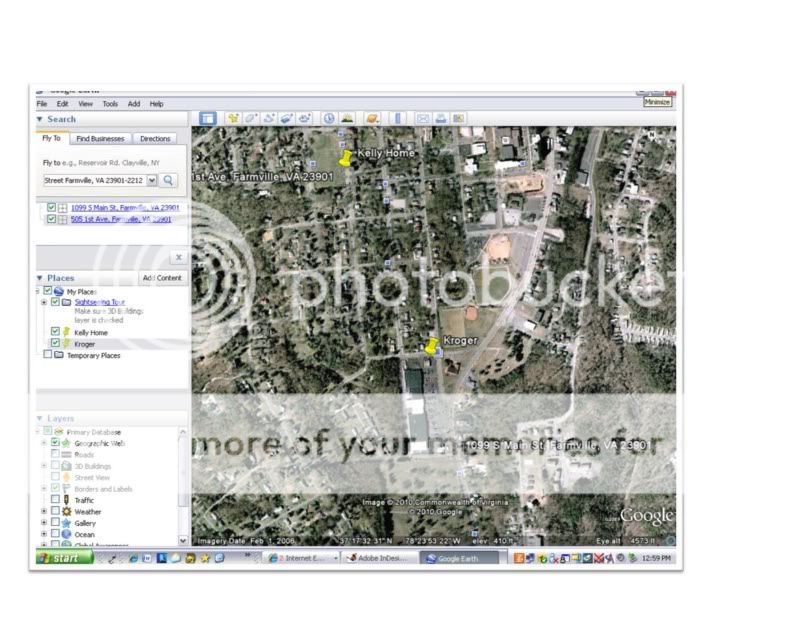The width and height of the screenshot is (800, 618).
Task: Open the 1099 S Main St result link
Action: (125, 208)
